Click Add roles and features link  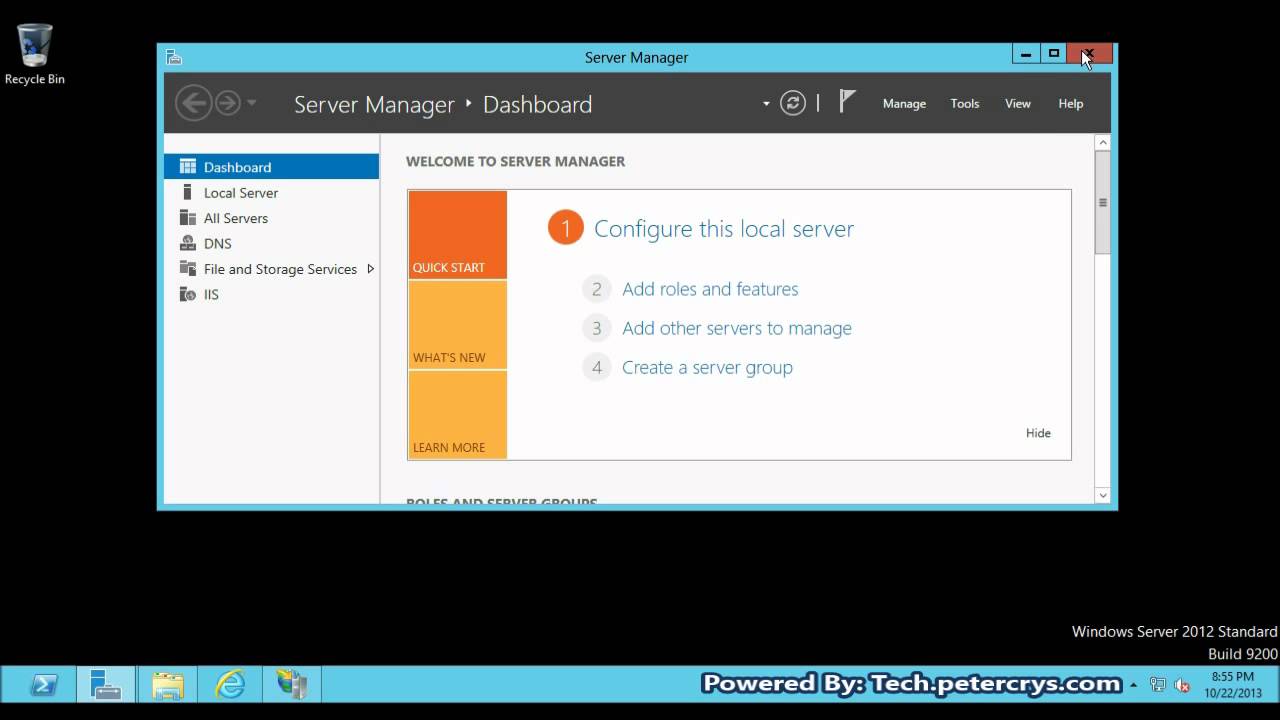click(710, 289)
